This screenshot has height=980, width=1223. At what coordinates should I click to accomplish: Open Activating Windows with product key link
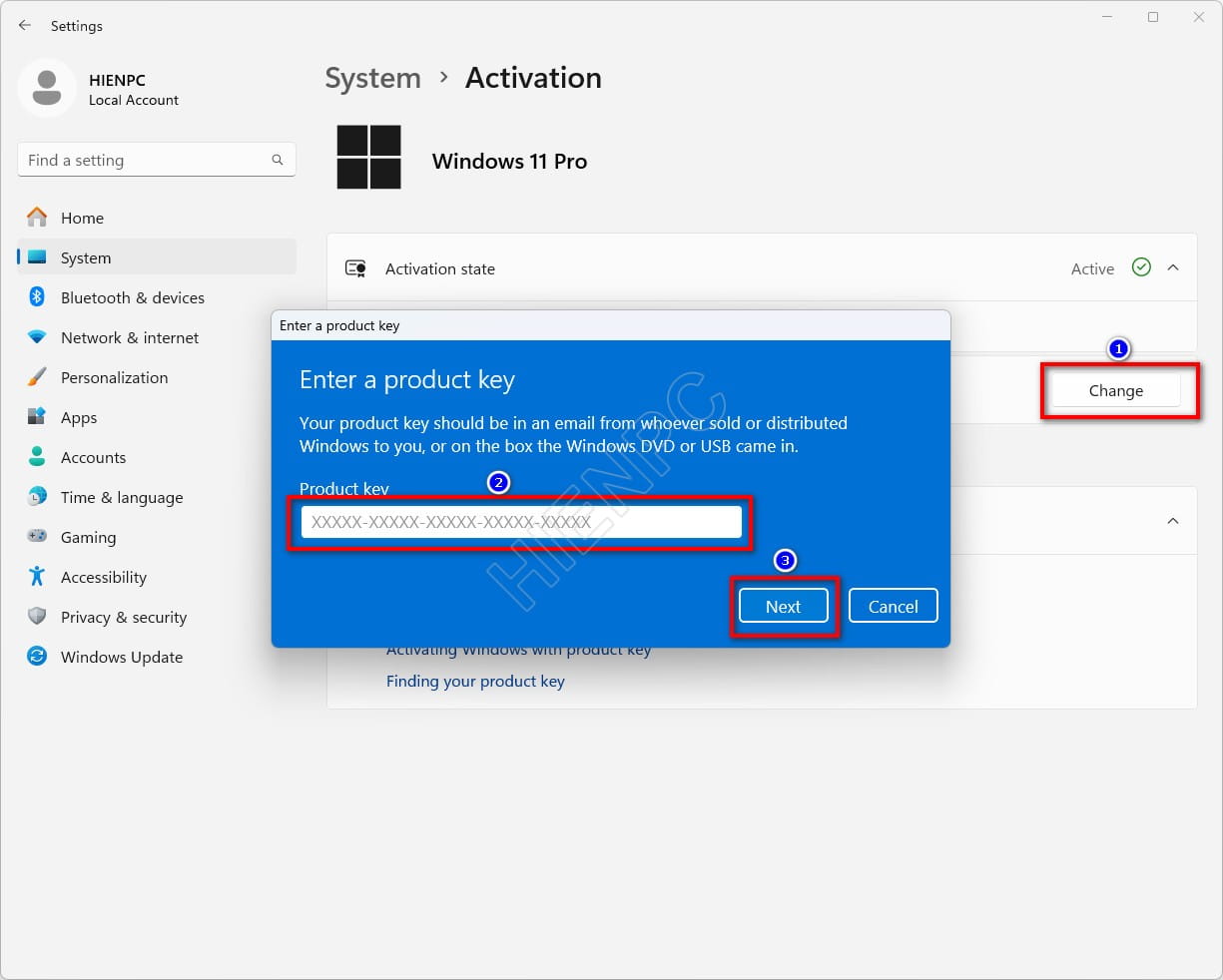pyautogui.click(x=518, y=650)
